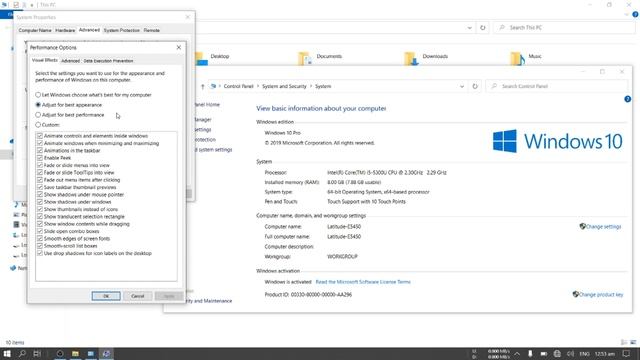Open the battery icon in system tray
The image size is (640, 360).
point(544,353)
